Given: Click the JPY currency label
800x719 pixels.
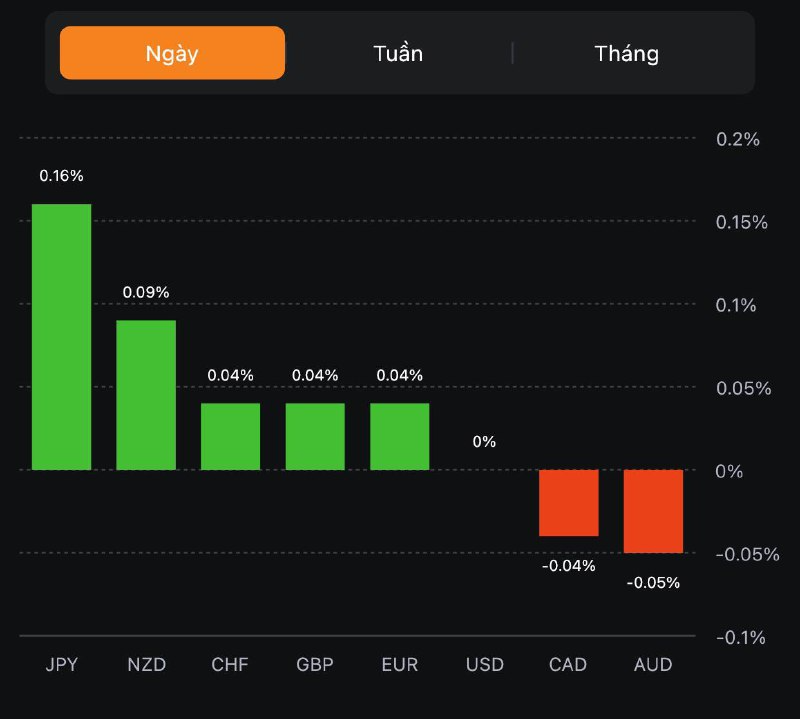Looking at the screenshot, I should coord(61,664).
